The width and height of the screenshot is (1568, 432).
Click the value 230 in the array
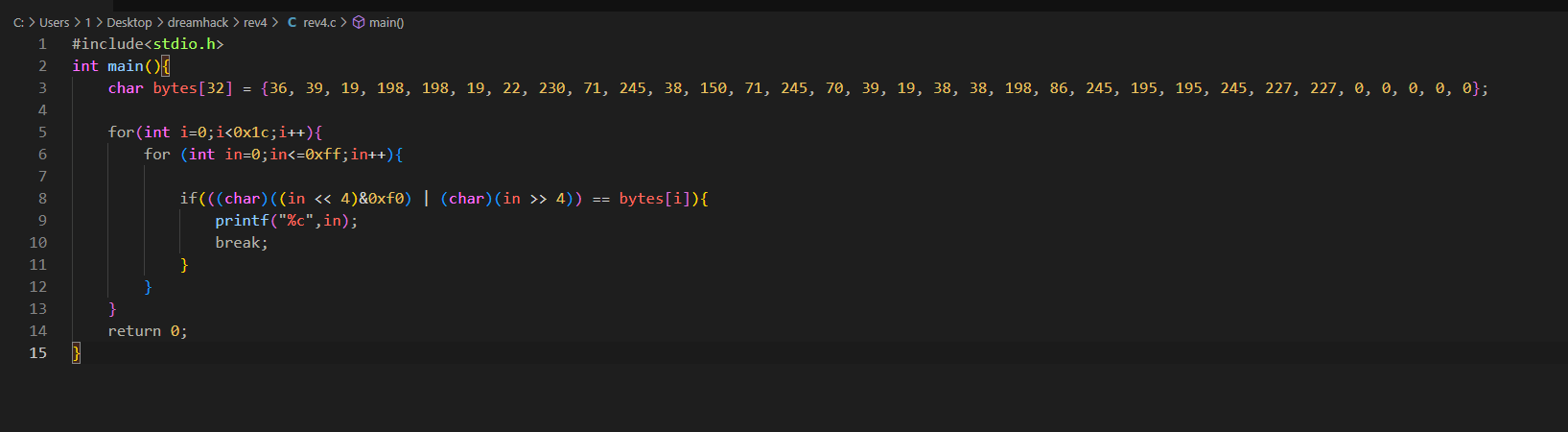click(x=552, y=88)
